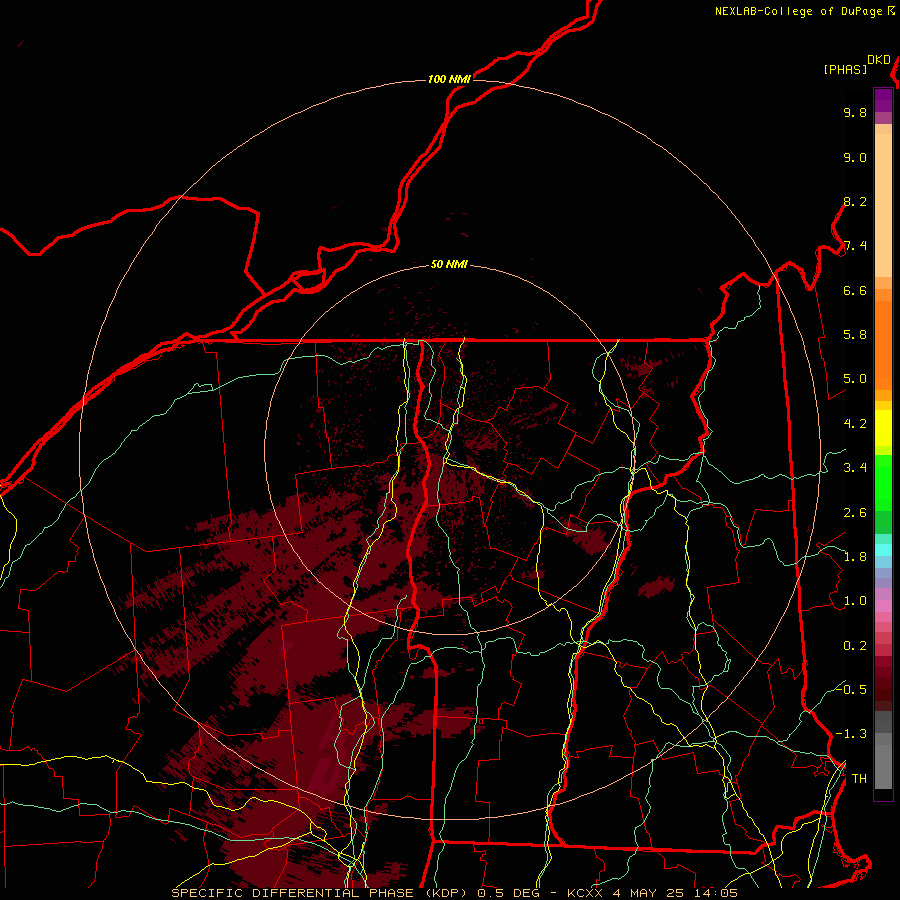Click the 5.8 scale label
Image resolution: width=900 pixels, height=900 pixels.
click(x=855, y=335)
